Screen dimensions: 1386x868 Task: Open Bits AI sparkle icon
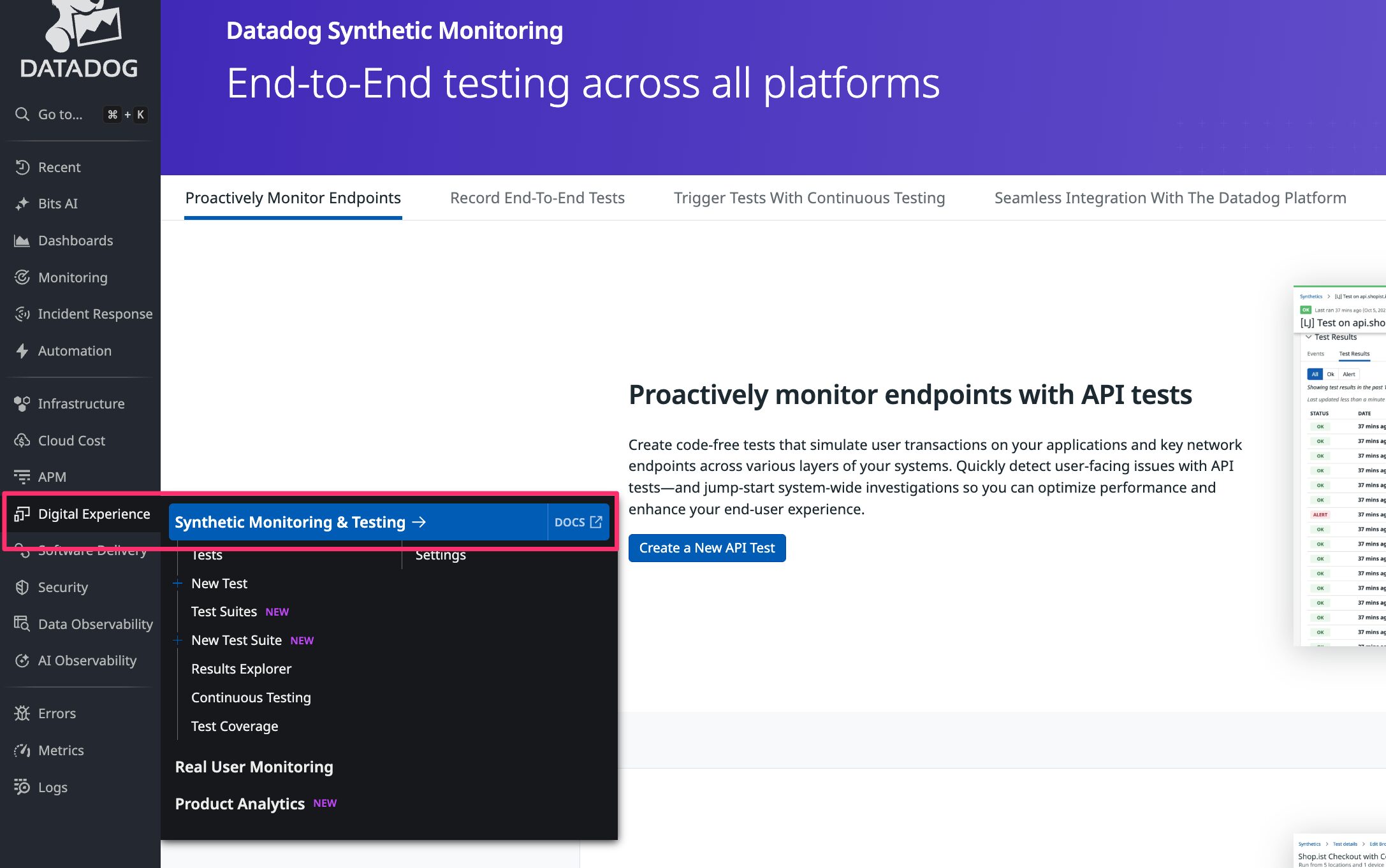tap(22, 204)
